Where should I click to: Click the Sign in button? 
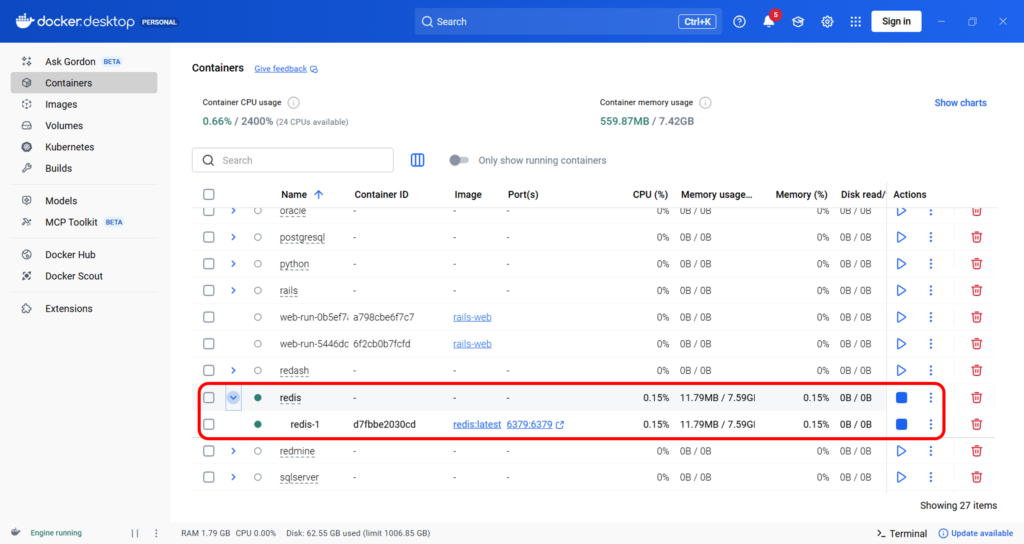tap(896, 22)
